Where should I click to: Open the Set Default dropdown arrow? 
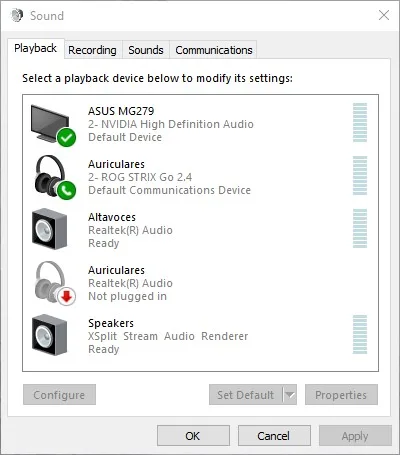[x=290, y=395]
